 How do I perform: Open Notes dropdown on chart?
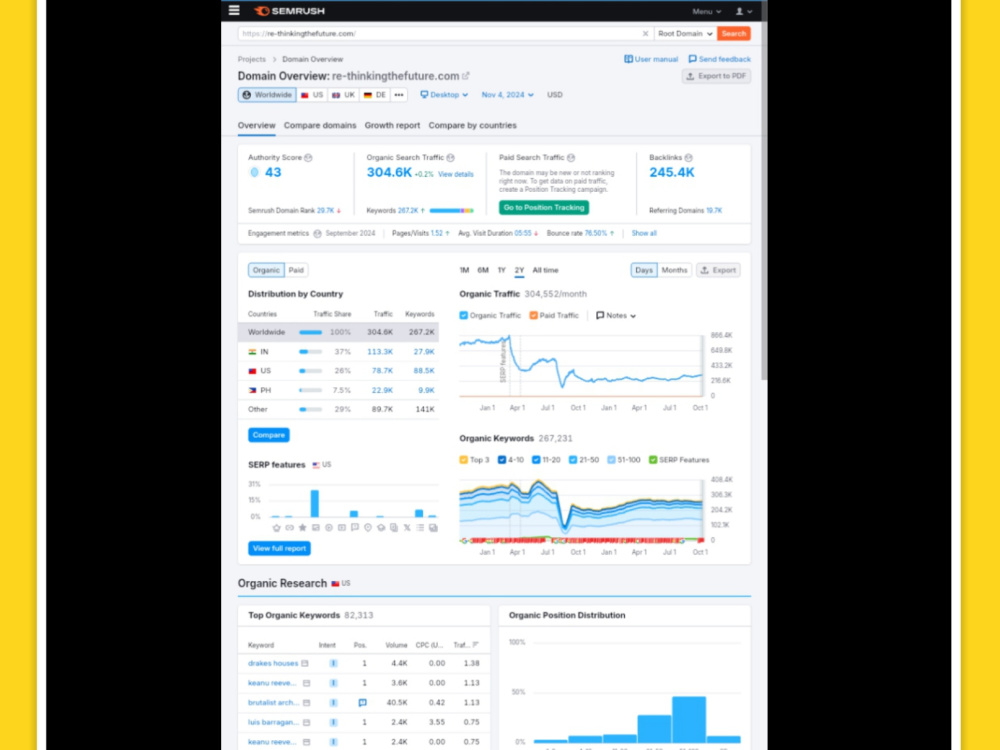(x=615, y=316)
